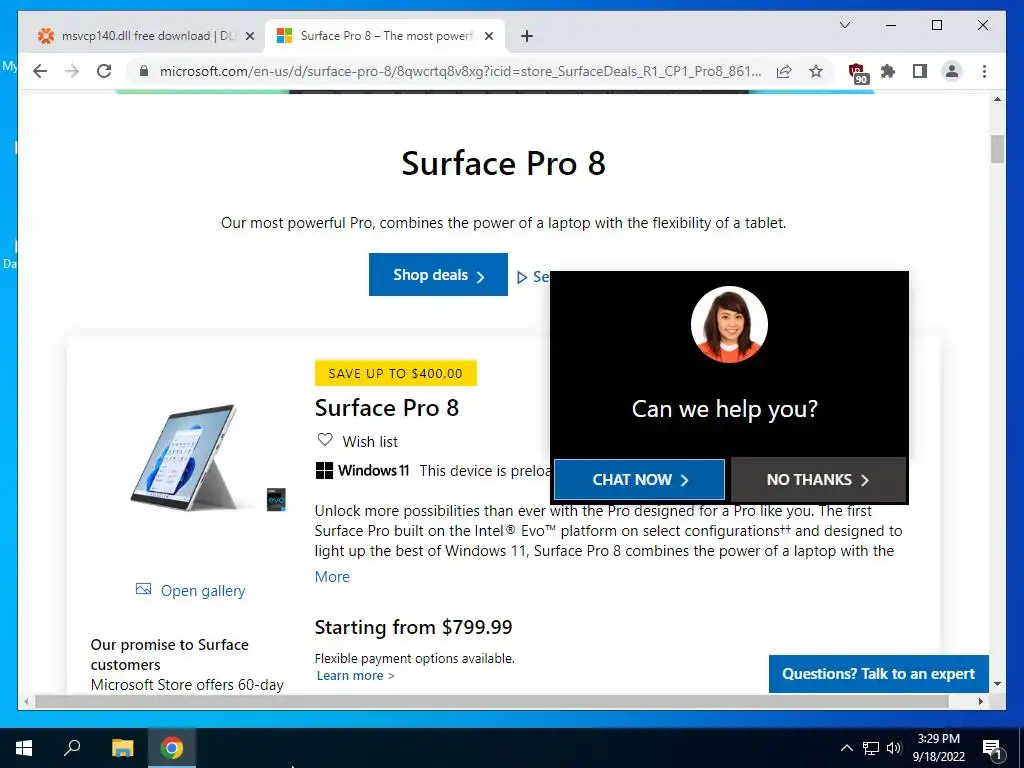Click the horizontal scroll left arrow
Screen dimensions: 1024x768
[26, 701]
